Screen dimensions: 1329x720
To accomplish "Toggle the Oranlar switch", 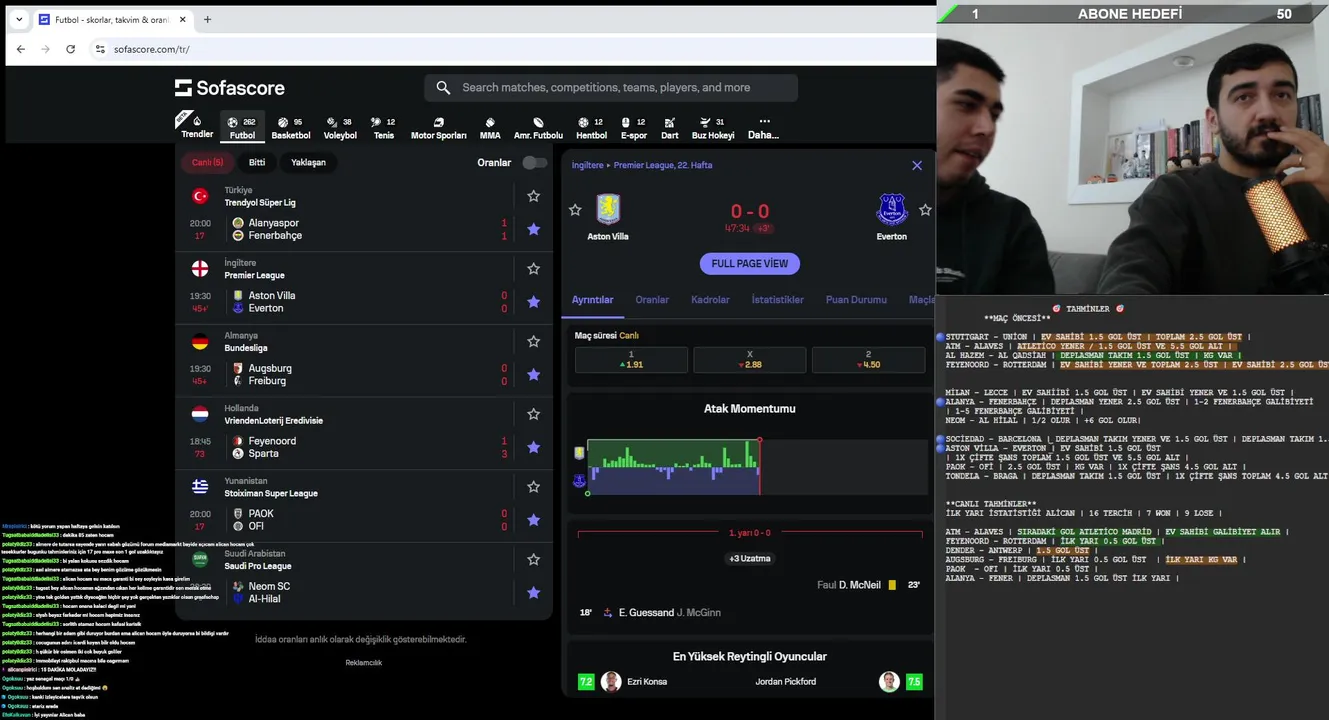I will coord(535,163).
